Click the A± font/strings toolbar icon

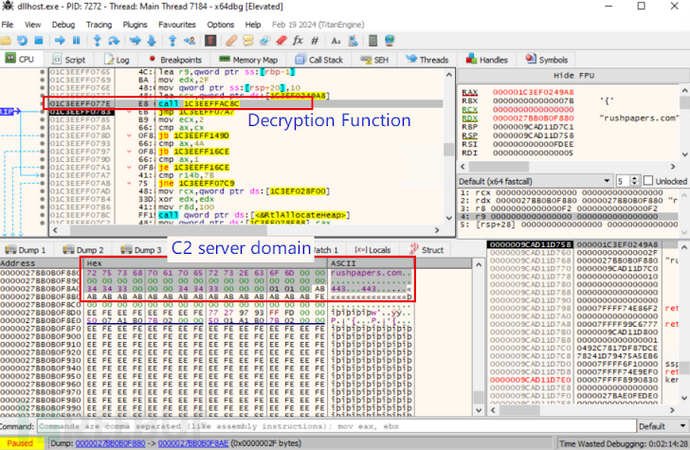[337, 40]
